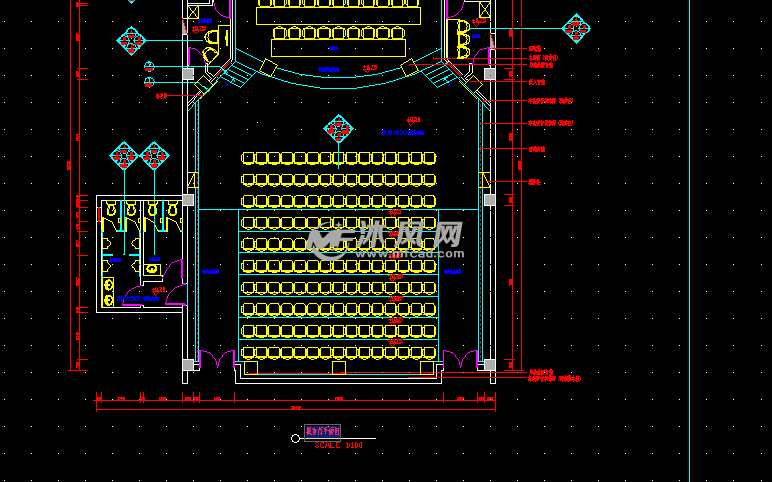The width and height of the screenshot is (772, 482).
Task: Click the yellow urinal group in the top-right room
Action: point(463,38)
